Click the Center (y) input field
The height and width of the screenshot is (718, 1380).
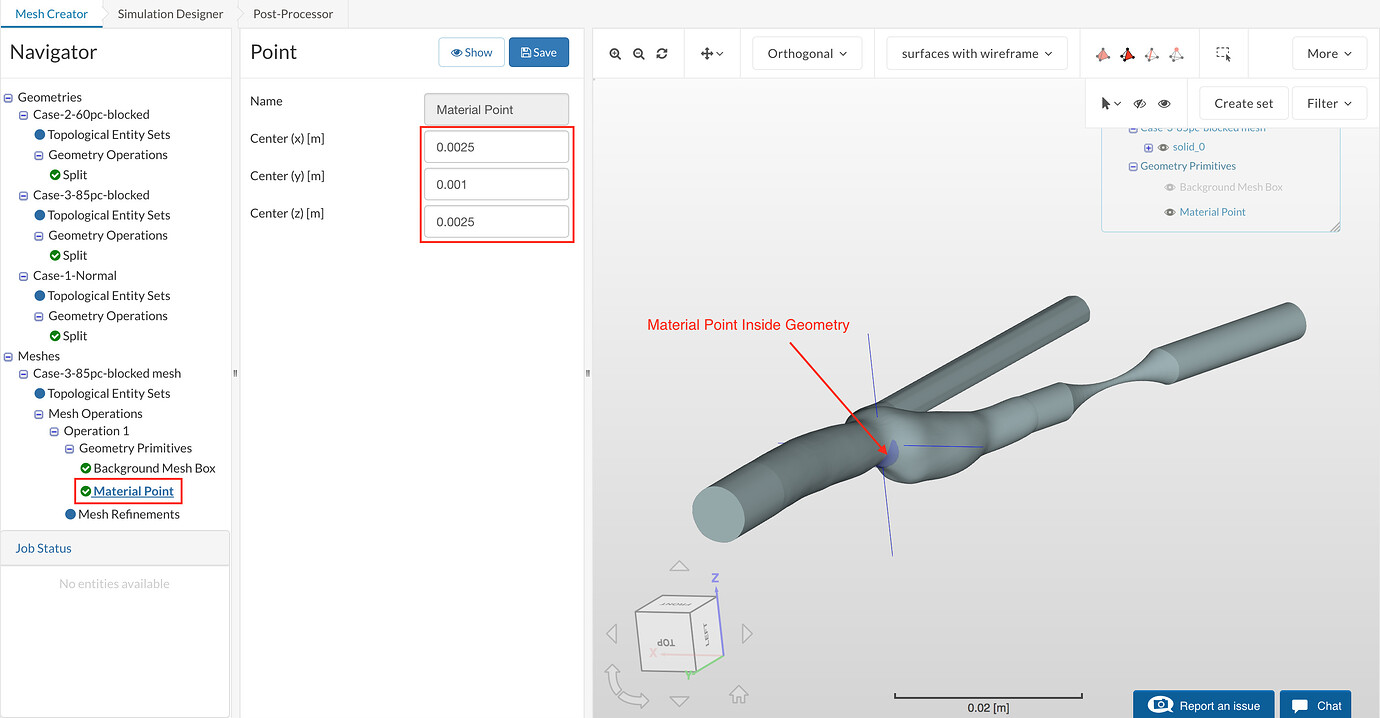click(497, 184)
